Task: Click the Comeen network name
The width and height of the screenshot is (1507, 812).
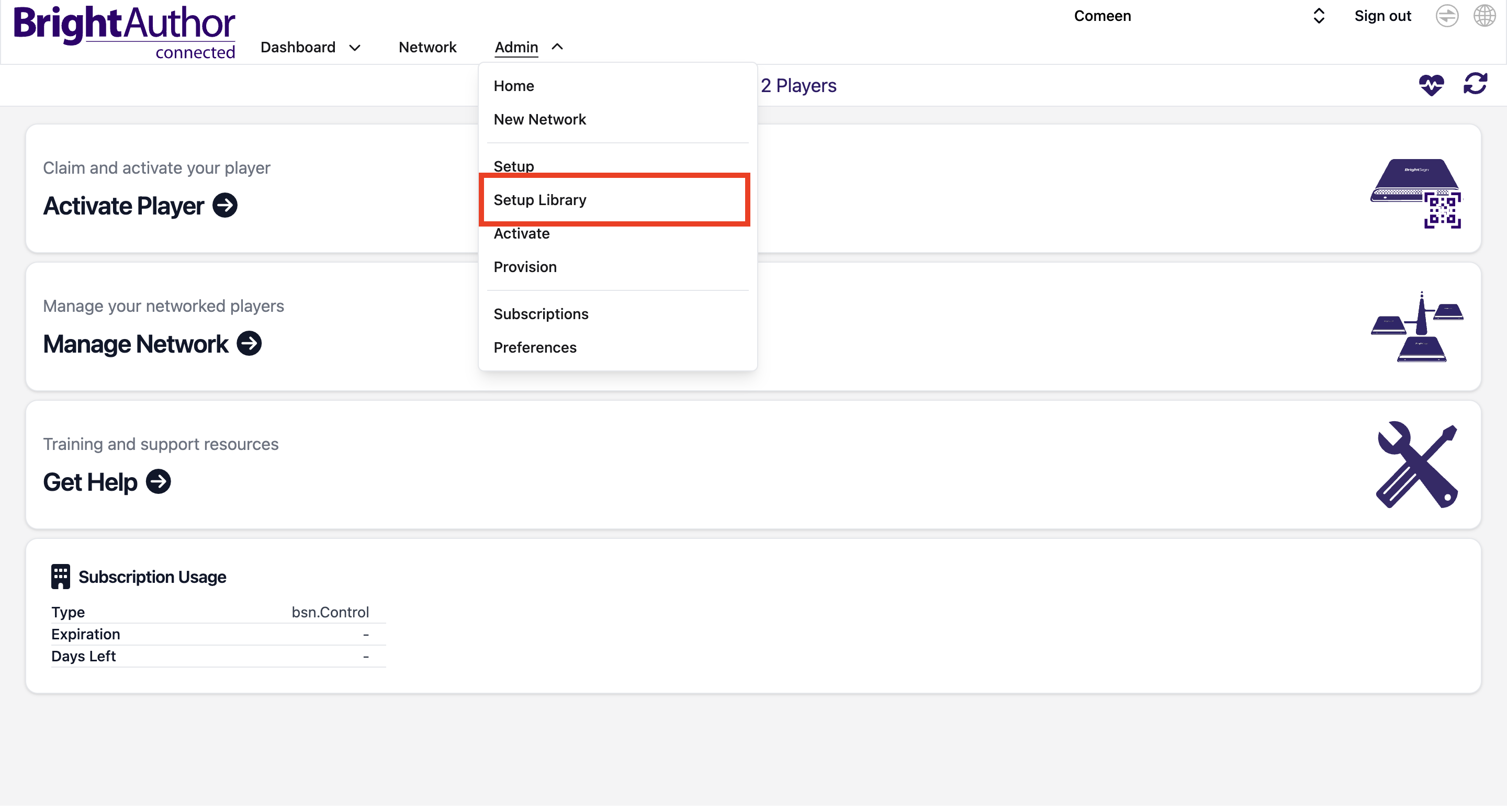Action: click(x=1102, y=16)
